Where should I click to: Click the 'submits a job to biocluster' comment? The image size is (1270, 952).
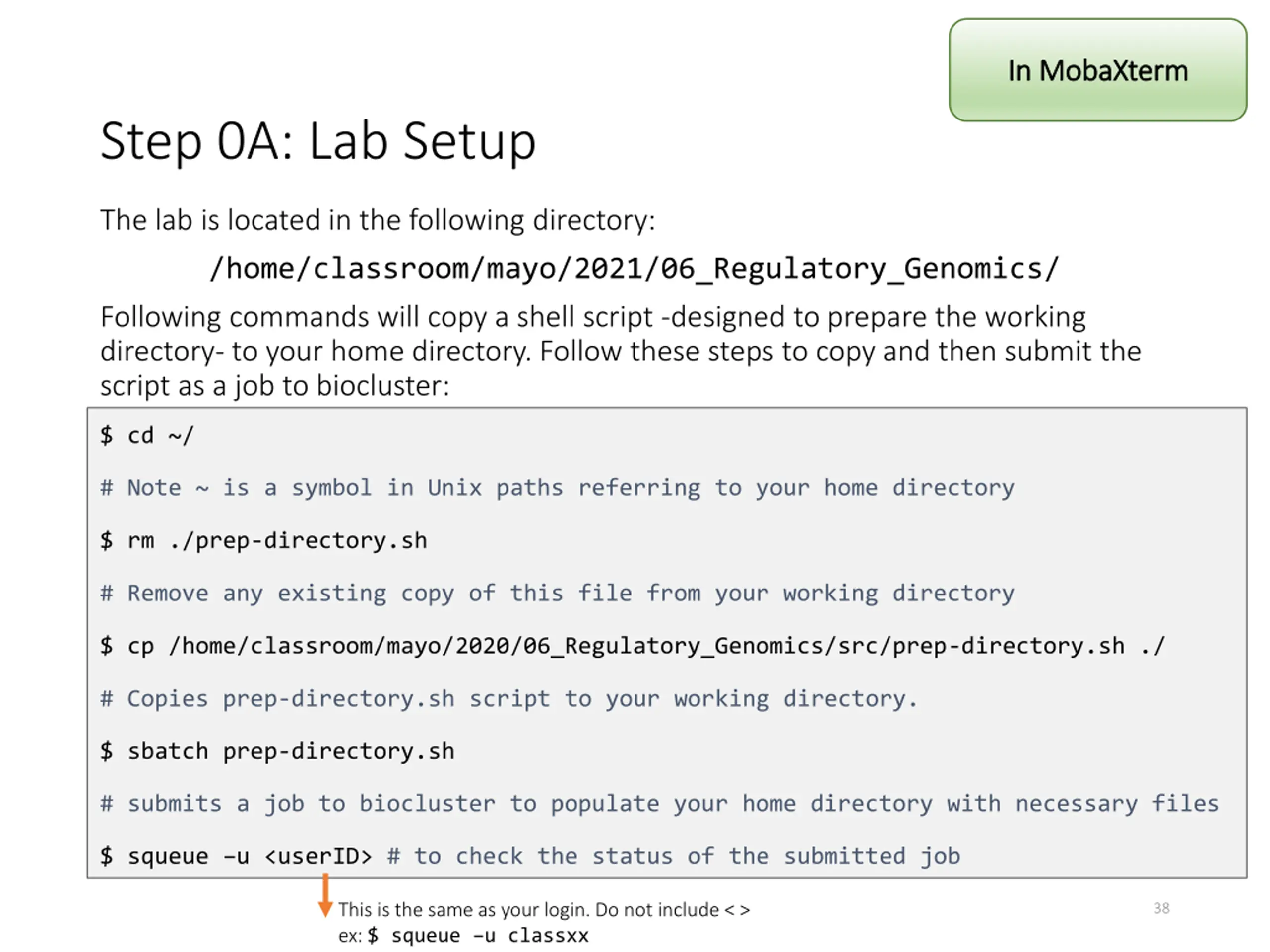click(658, 803)
